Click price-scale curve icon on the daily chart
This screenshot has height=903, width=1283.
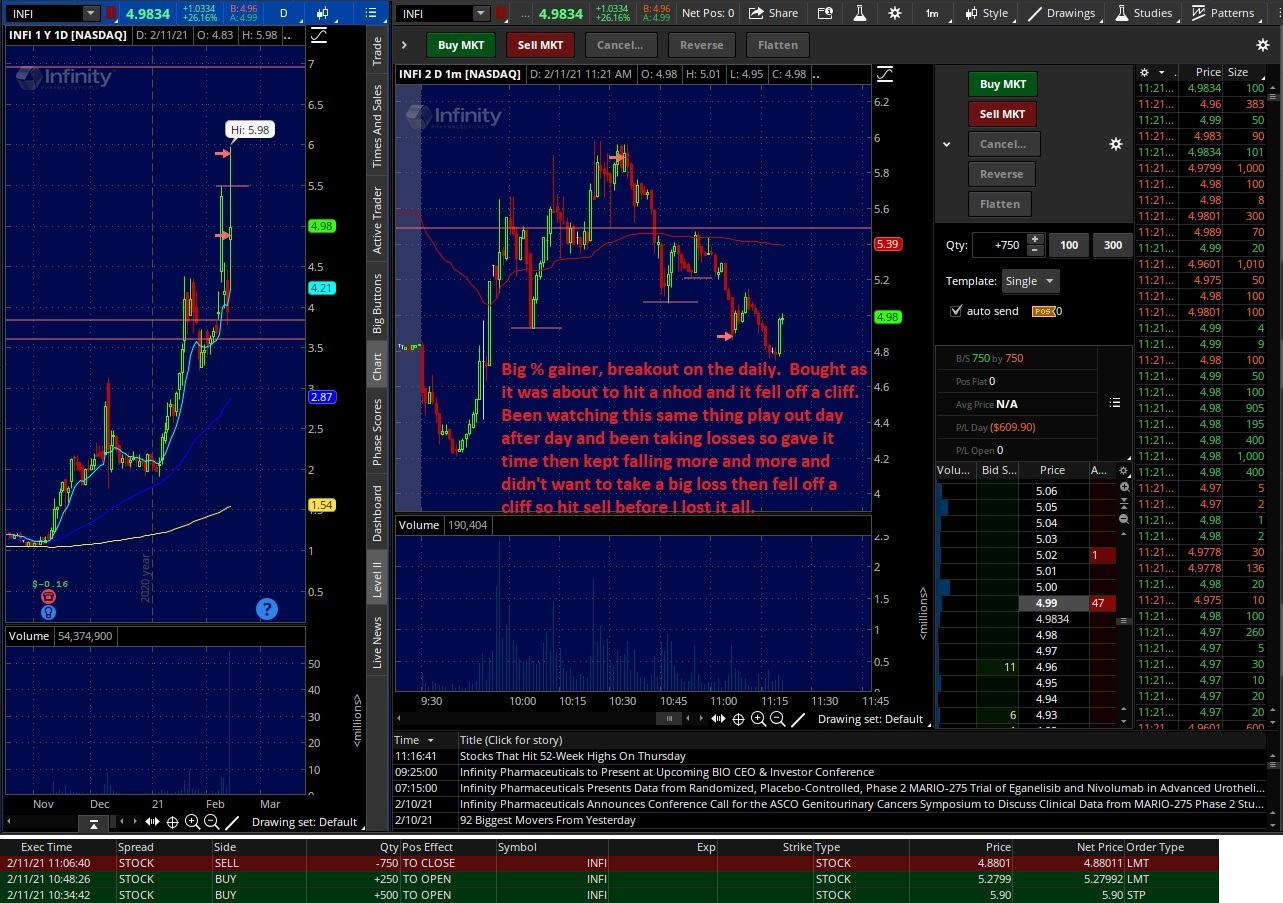(318, 34)
